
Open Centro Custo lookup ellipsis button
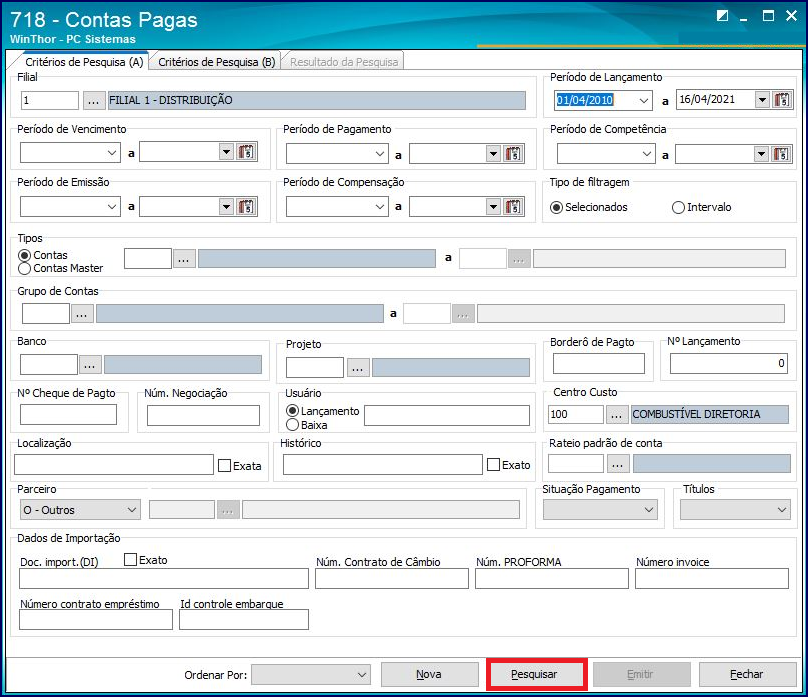click(x=617, y=414)
